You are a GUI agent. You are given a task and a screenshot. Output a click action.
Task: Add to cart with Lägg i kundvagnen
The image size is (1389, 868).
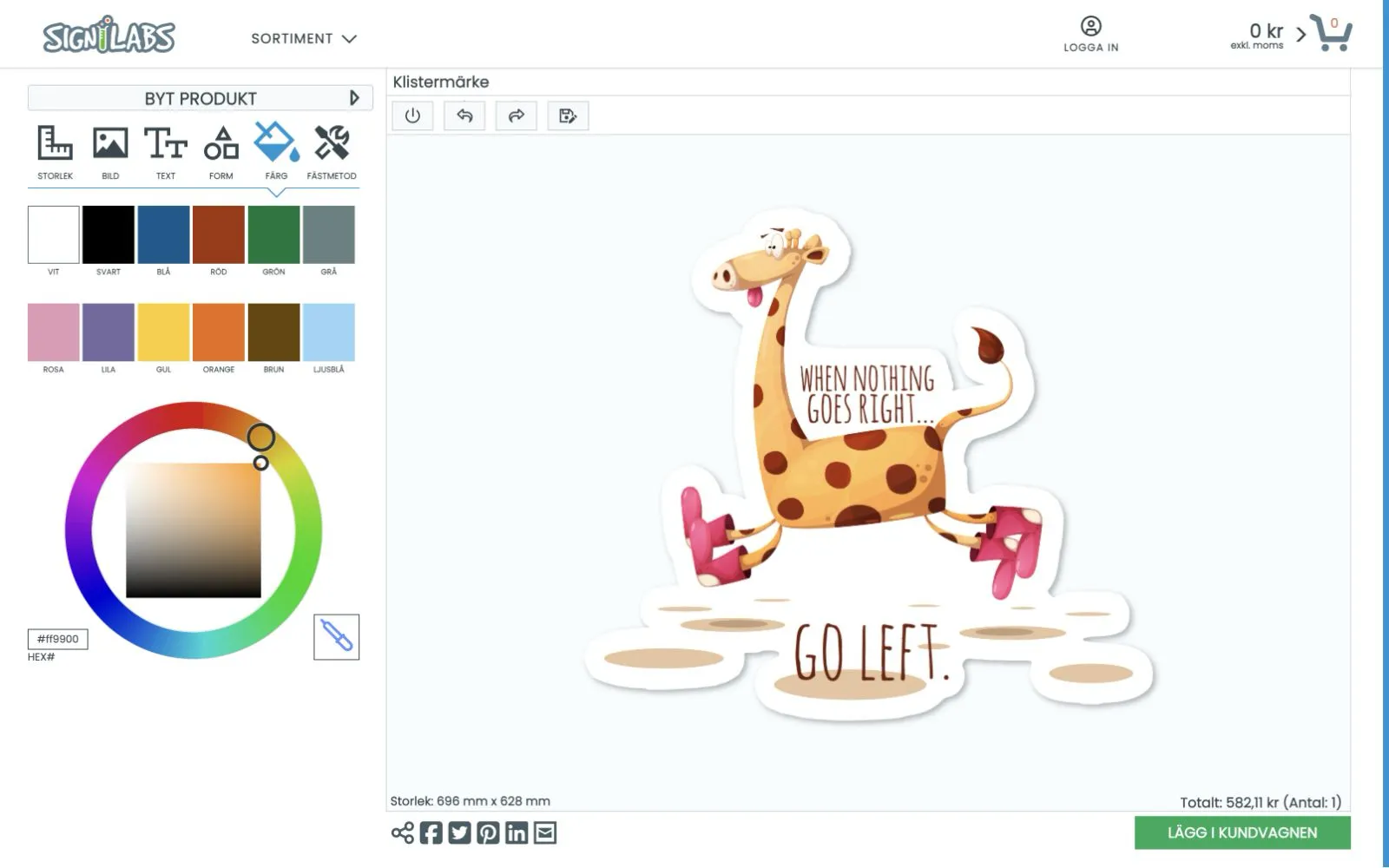(x=1242, y=832)
